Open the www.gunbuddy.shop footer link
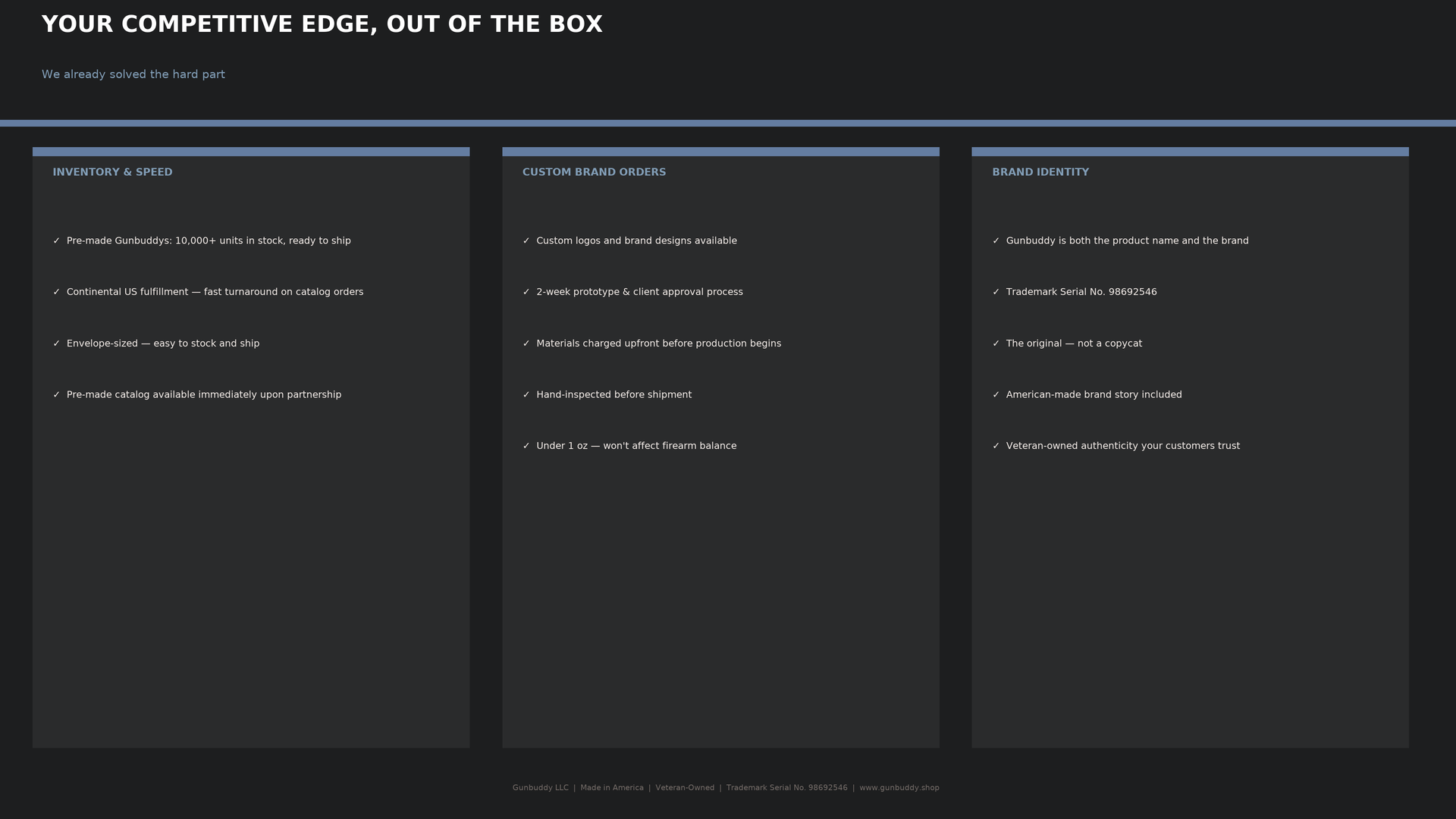This screenshot has height=819, width=1456. (899, 788)
